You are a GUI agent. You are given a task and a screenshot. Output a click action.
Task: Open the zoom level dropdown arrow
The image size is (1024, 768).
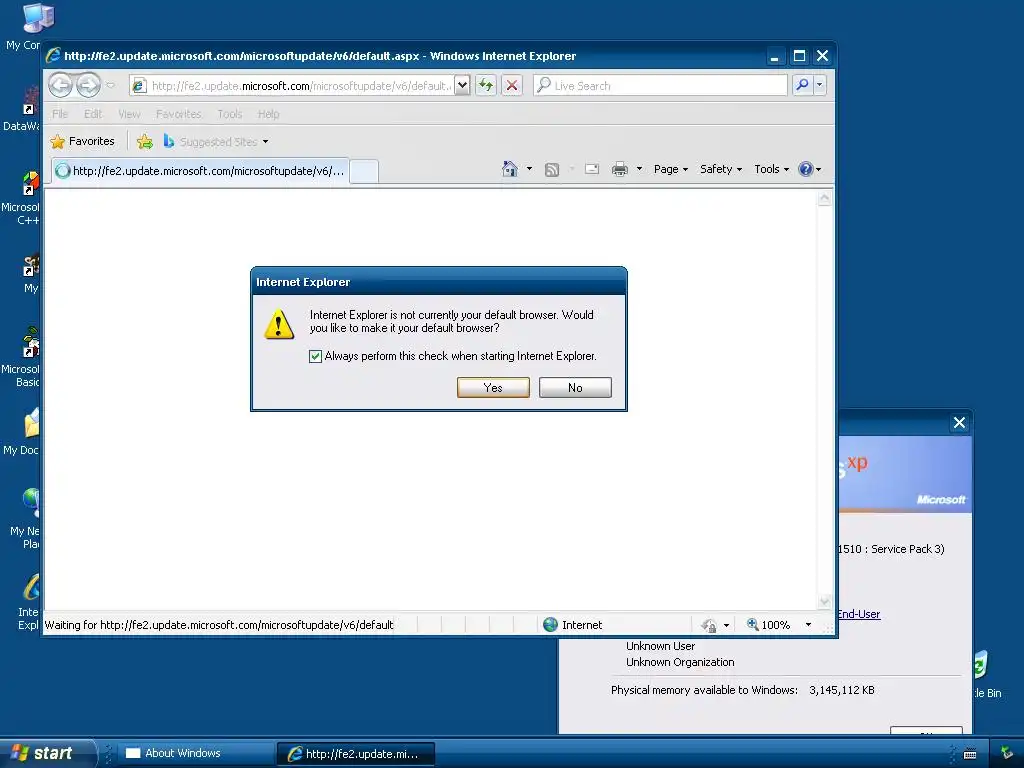click(x=808, y=625)
